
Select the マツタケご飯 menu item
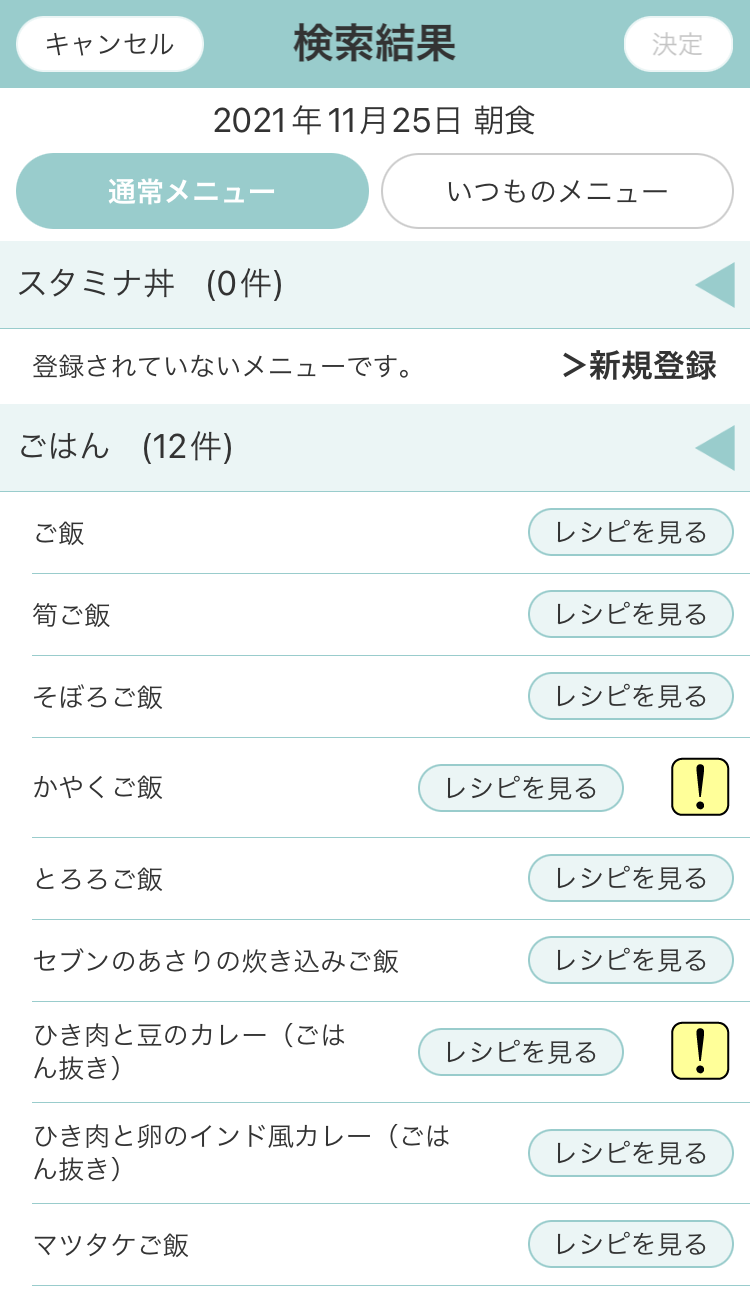tap(111, 1245)
